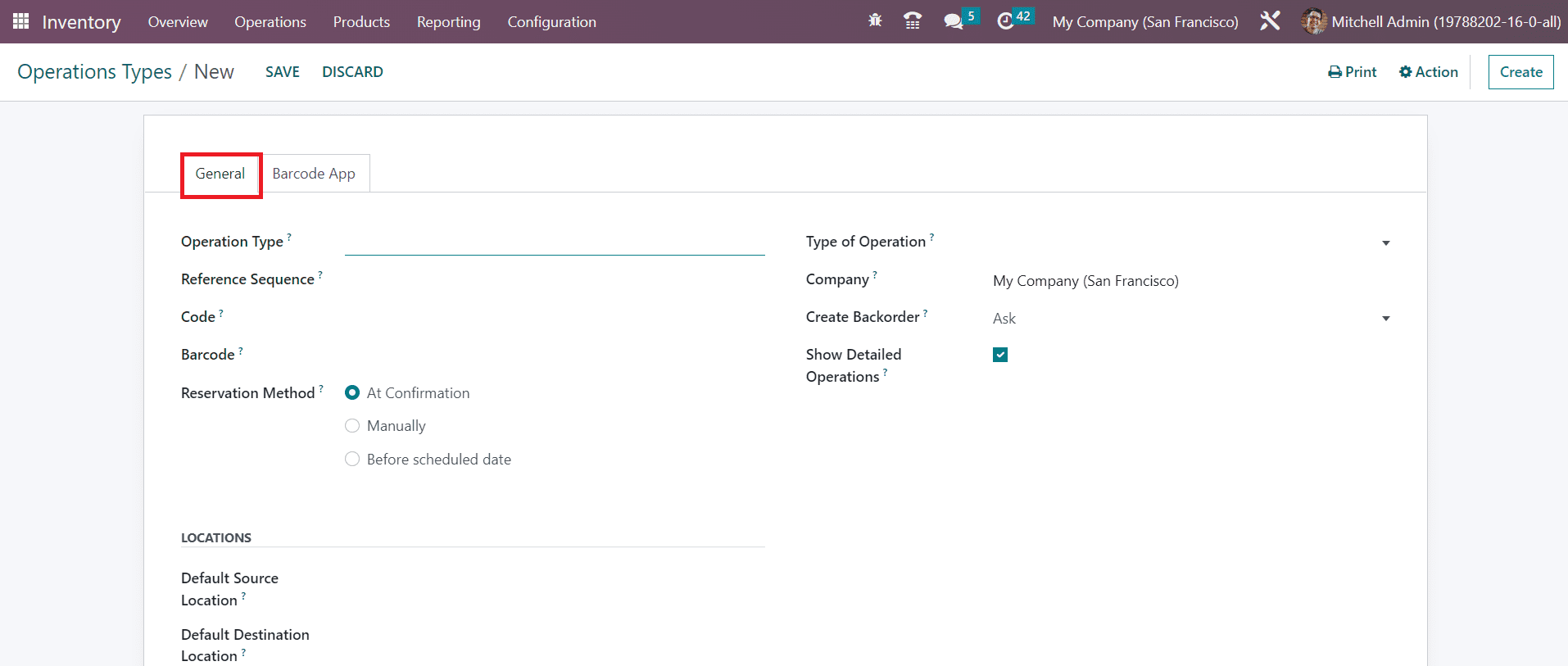Select Before scheduled date radio option
The image size is (1568, 666).
352,460
